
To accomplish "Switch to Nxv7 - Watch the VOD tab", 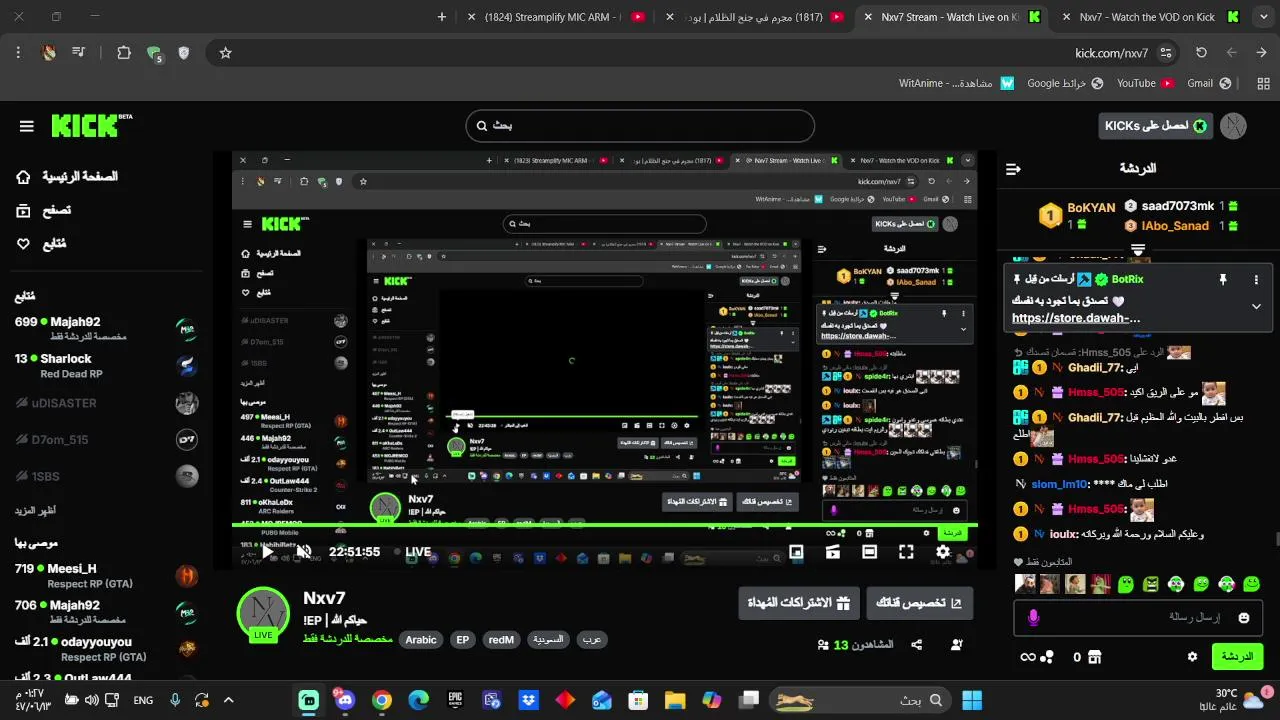I will point(1151,17).
